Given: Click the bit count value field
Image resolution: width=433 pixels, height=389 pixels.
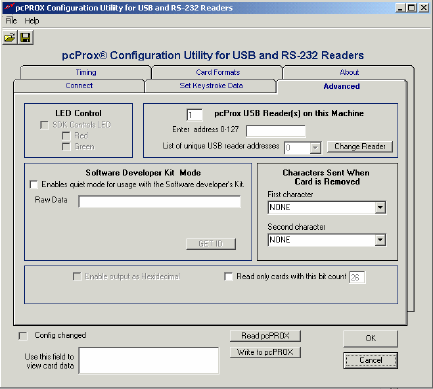Looking at the screenshot, I should [x=357, y=277].
